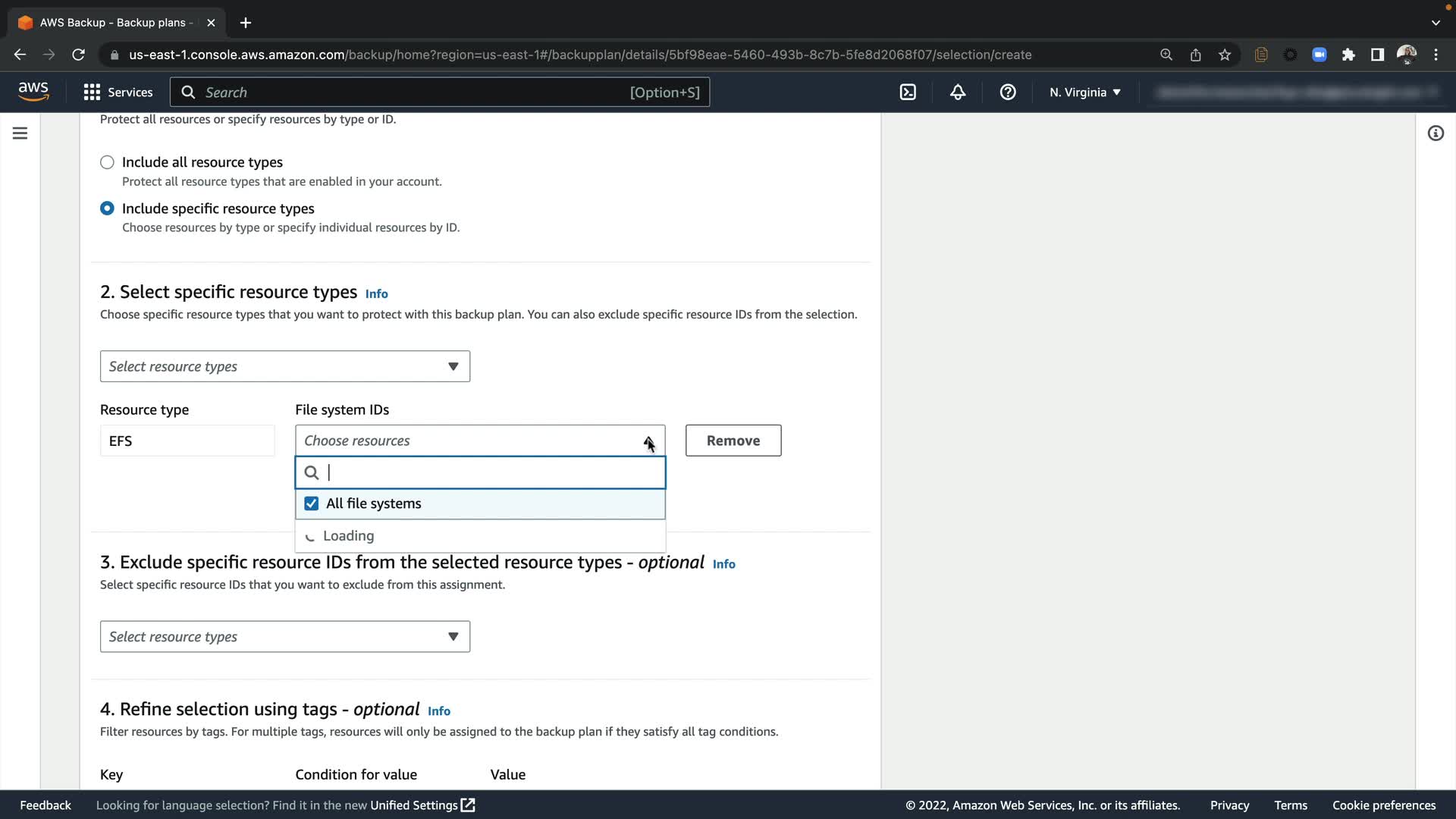Open the notifications bell
This screenshot has width=1456, height=819.
point(958,93)
